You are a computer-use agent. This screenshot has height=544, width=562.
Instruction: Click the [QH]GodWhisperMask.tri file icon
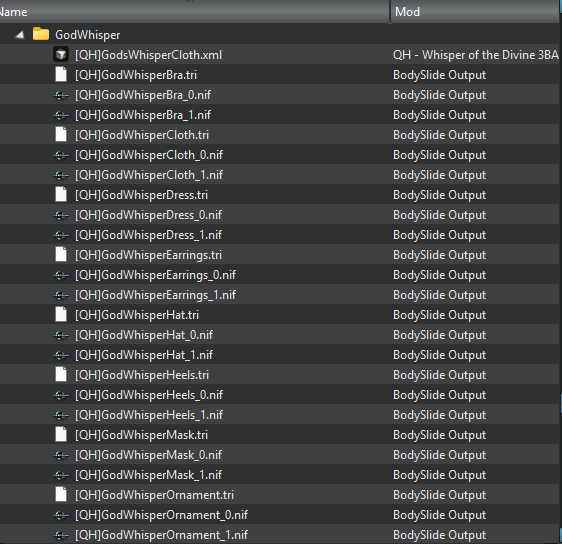point(61,434)
